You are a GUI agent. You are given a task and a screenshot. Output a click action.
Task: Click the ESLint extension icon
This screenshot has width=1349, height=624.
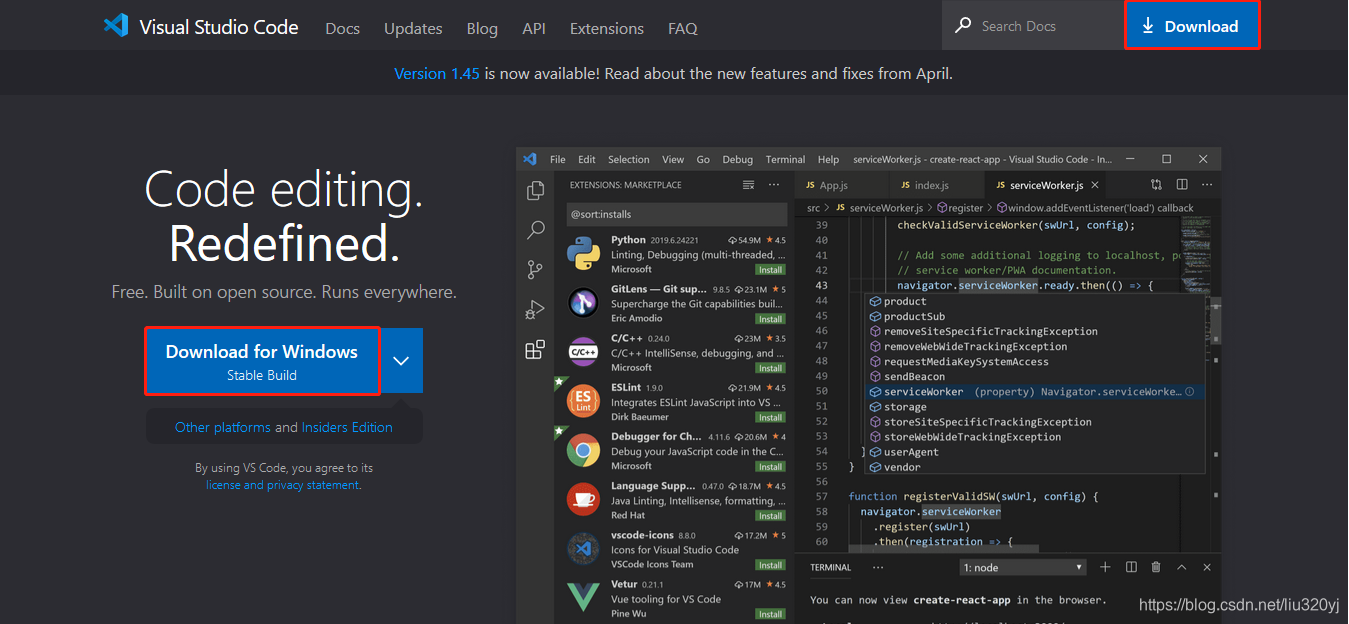pyautogui.click(x=583, y=402)
